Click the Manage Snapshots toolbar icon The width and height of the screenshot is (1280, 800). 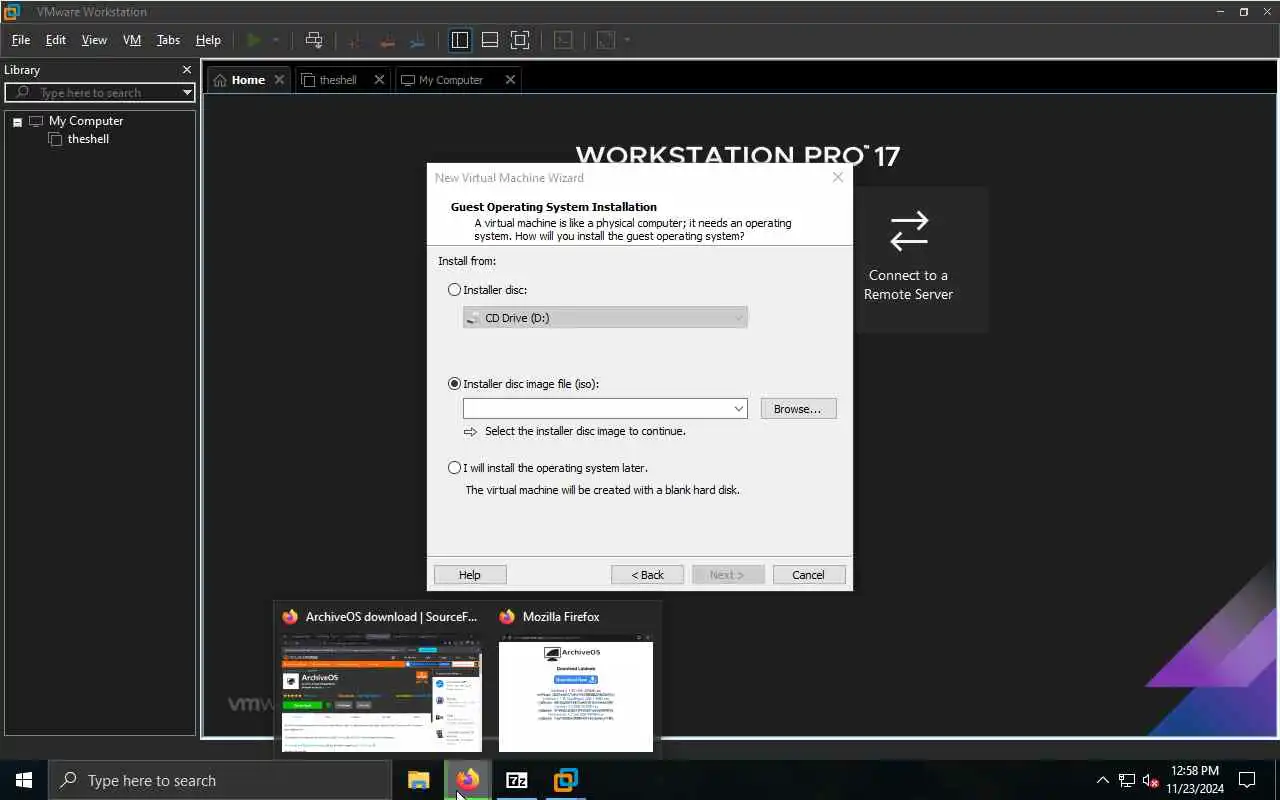coord(418,40)
